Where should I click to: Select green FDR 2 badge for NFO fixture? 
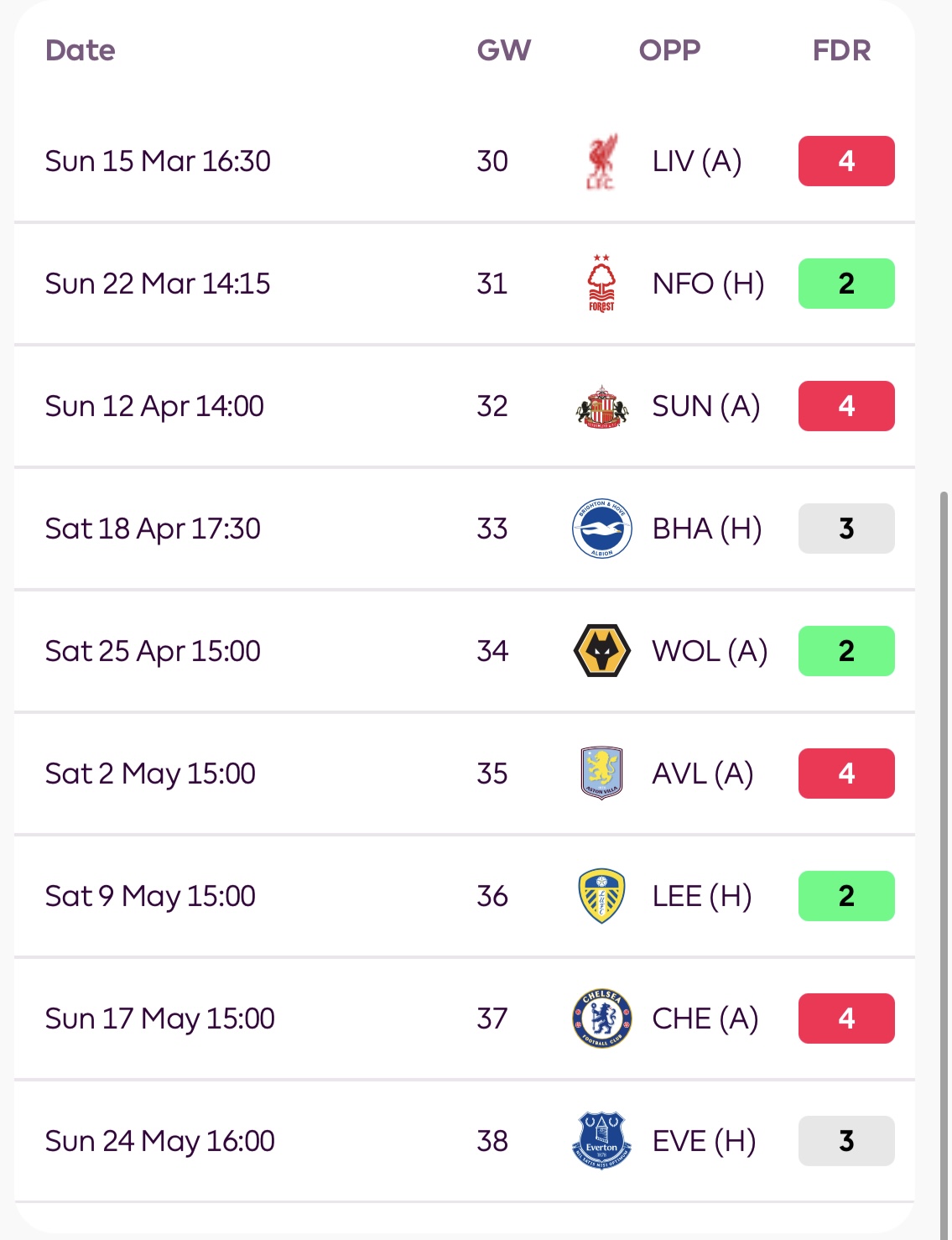[846, 284]
